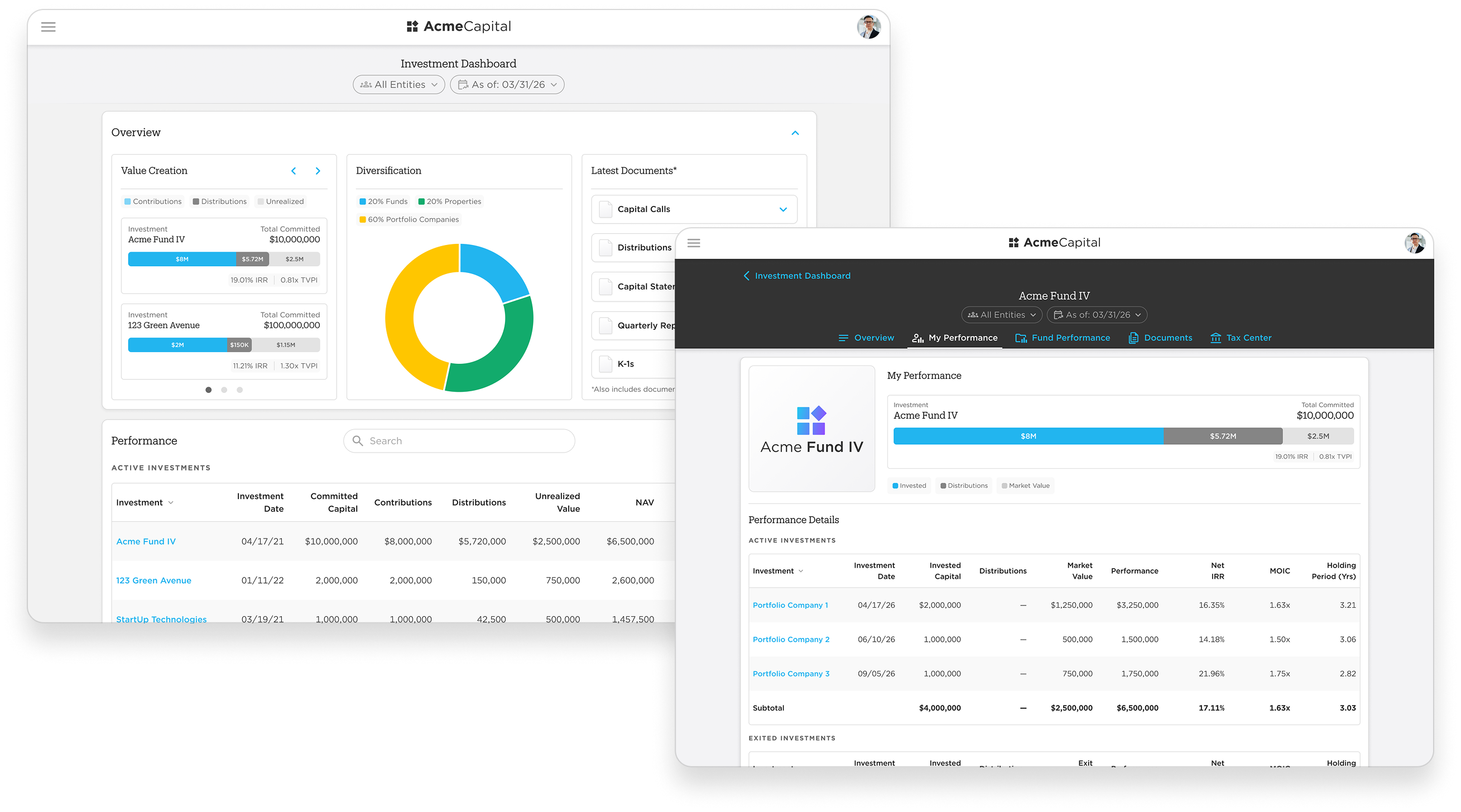The image size is (1461, 812).
Task: Click the search magnifier icon in Performance
Action: coord(357,440)
